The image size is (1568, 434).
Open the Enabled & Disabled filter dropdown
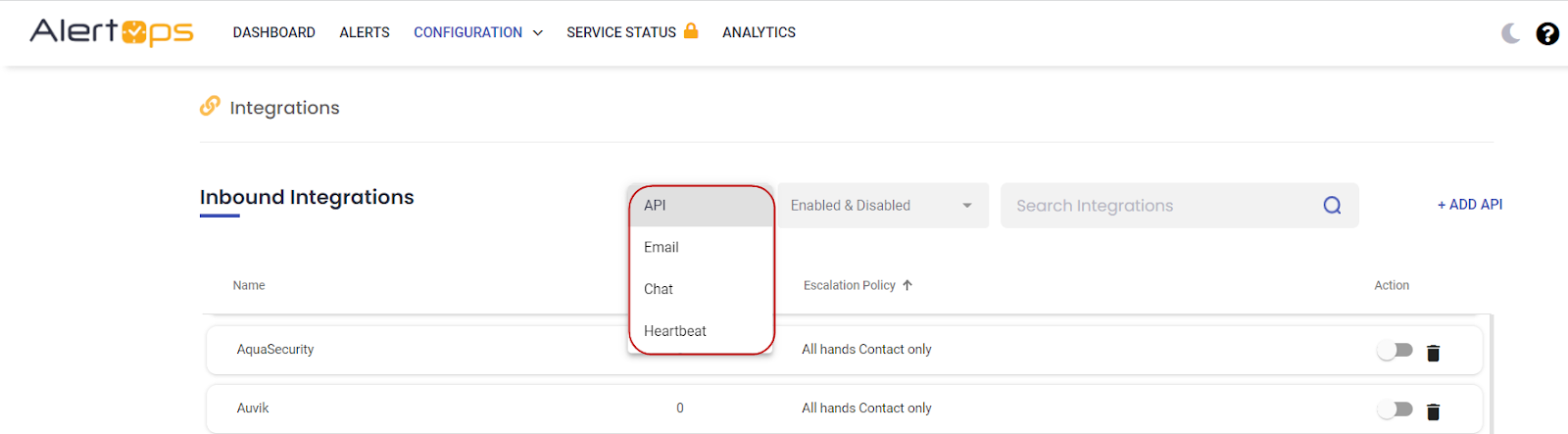(x=882, y=206)
